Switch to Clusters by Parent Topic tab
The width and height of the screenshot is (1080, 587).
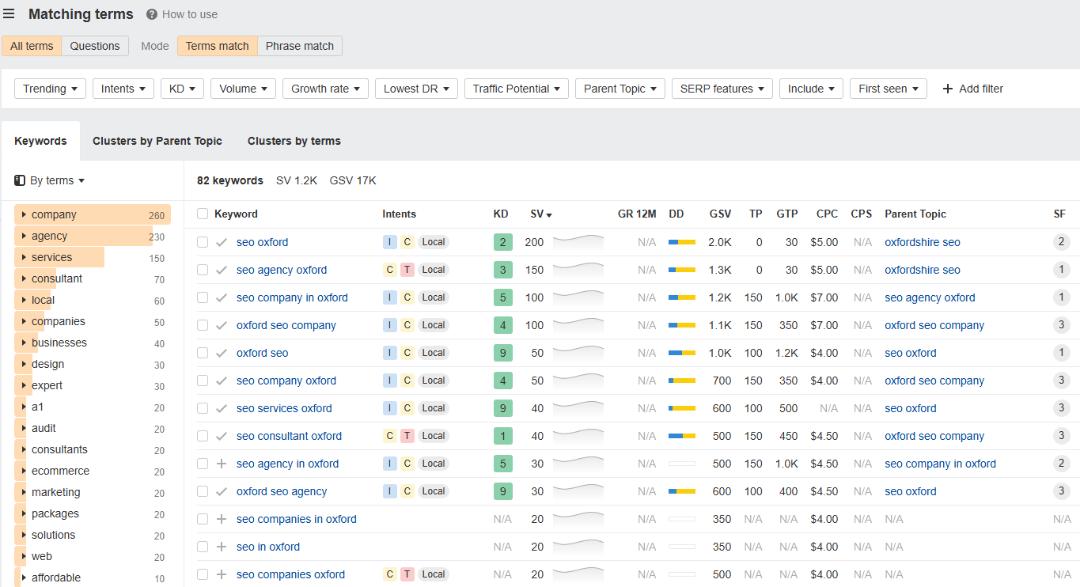pyautogui.click(x=157, y=141)
